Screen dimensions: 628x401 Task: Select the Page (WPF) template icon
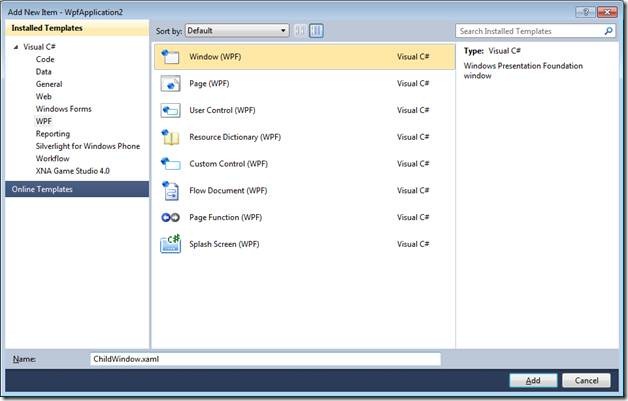tap(170, 83)
